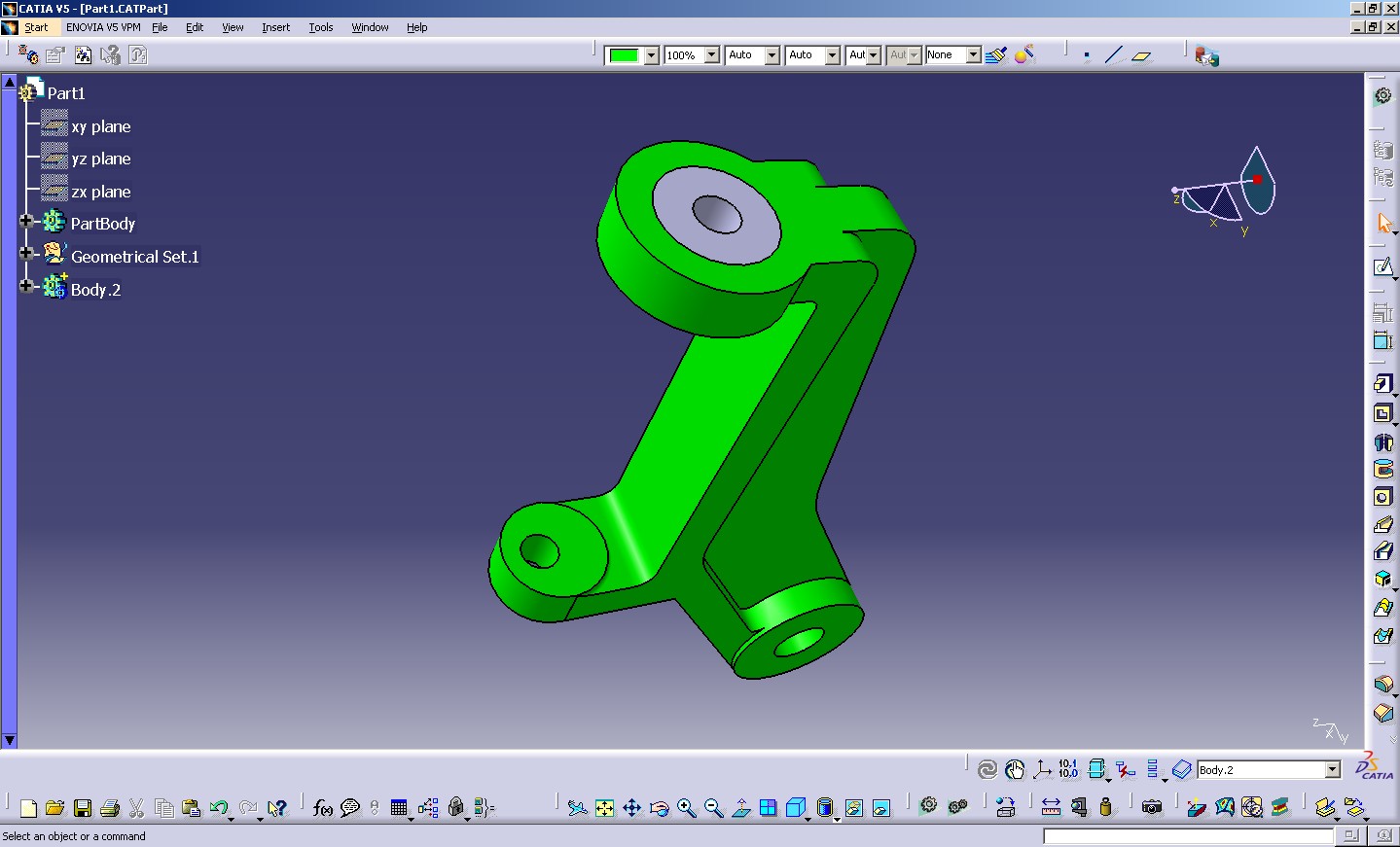1400x847 pixels.
Task: Click the Axis System icon
Action: 1042,770
